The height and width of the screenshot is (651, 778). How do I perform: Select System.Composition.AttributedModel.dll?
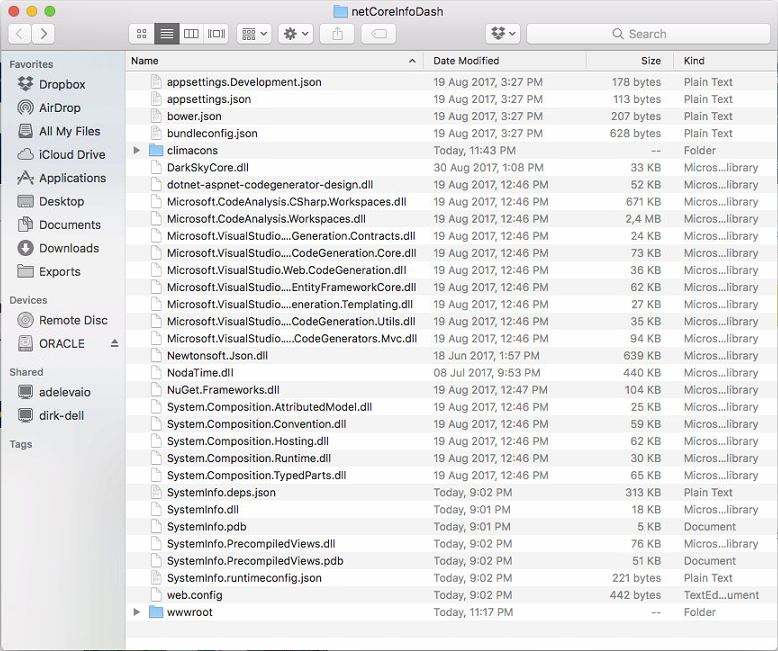coord(452,407)
